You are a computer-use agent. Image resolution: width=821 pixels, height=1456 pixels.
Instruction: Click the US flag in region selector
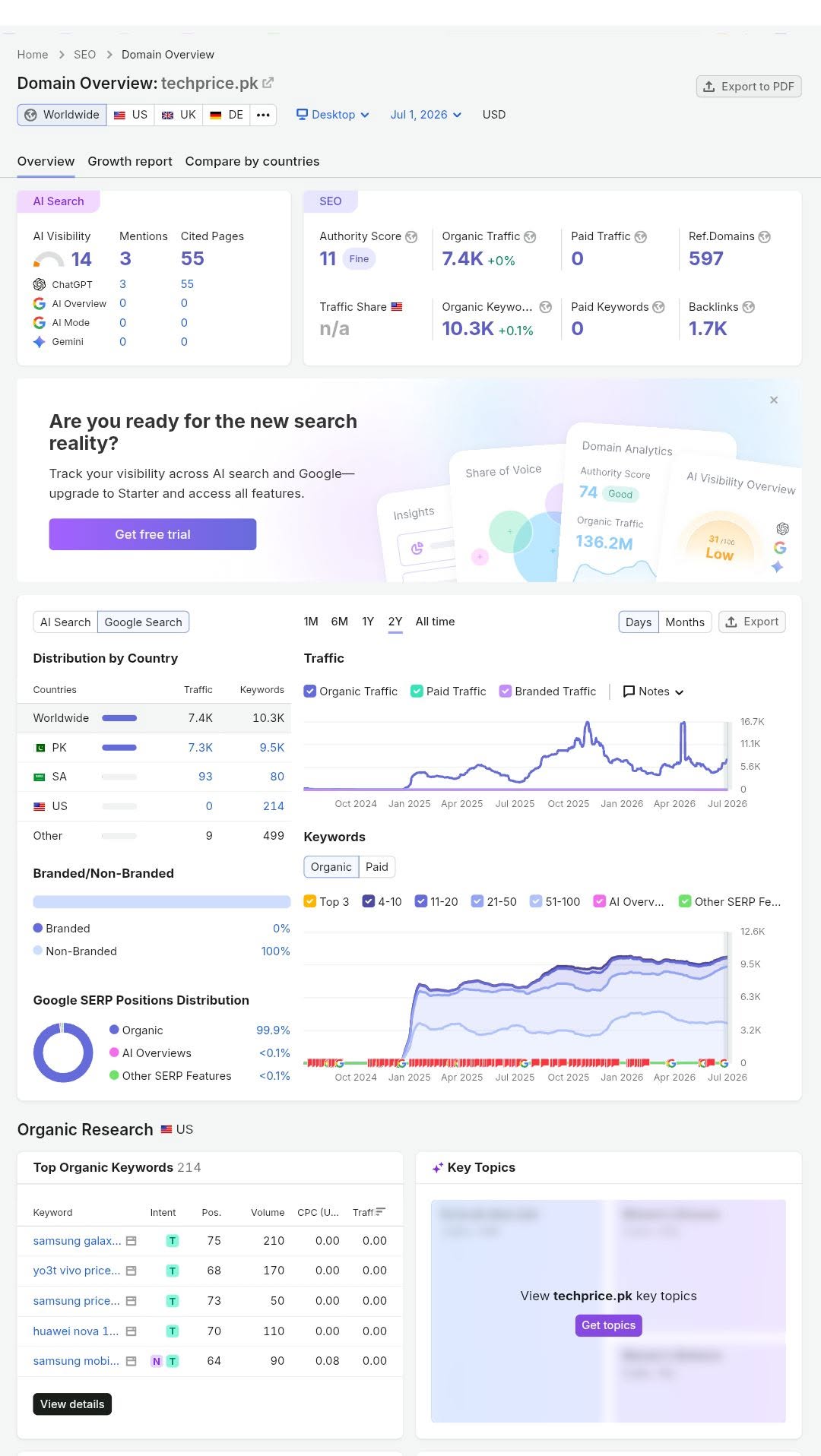(x=119, y=115)
